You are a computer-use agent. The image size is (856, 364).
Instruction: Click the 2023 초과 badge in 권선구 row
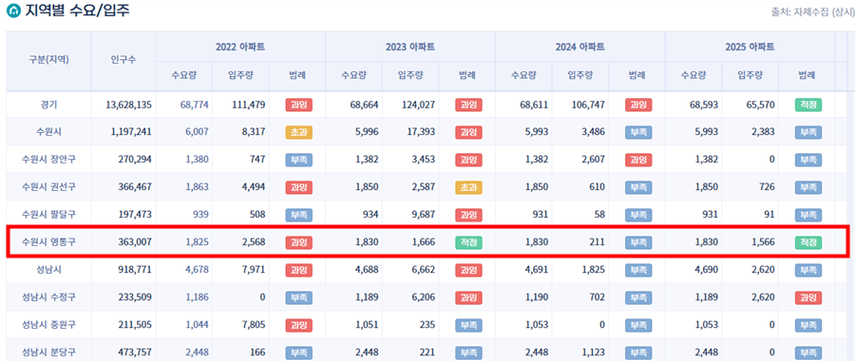tap(468, 187)
